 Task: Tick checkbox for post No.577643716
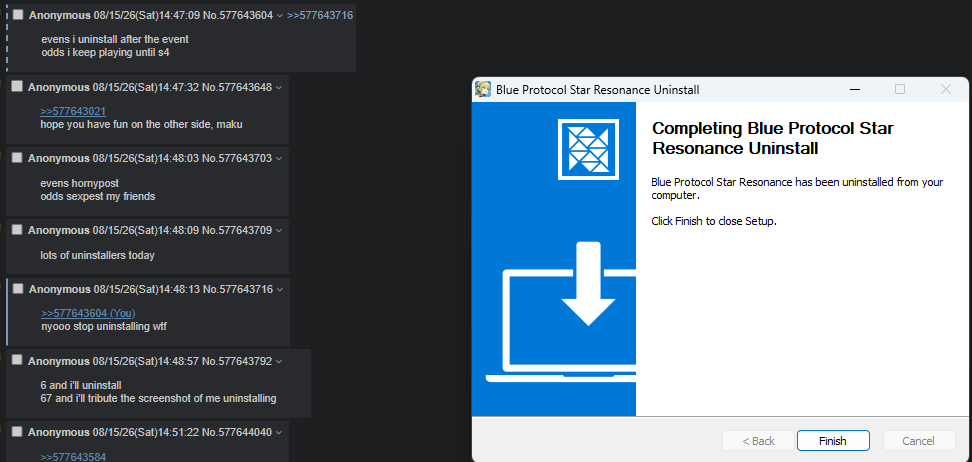[x=18, y=288]
